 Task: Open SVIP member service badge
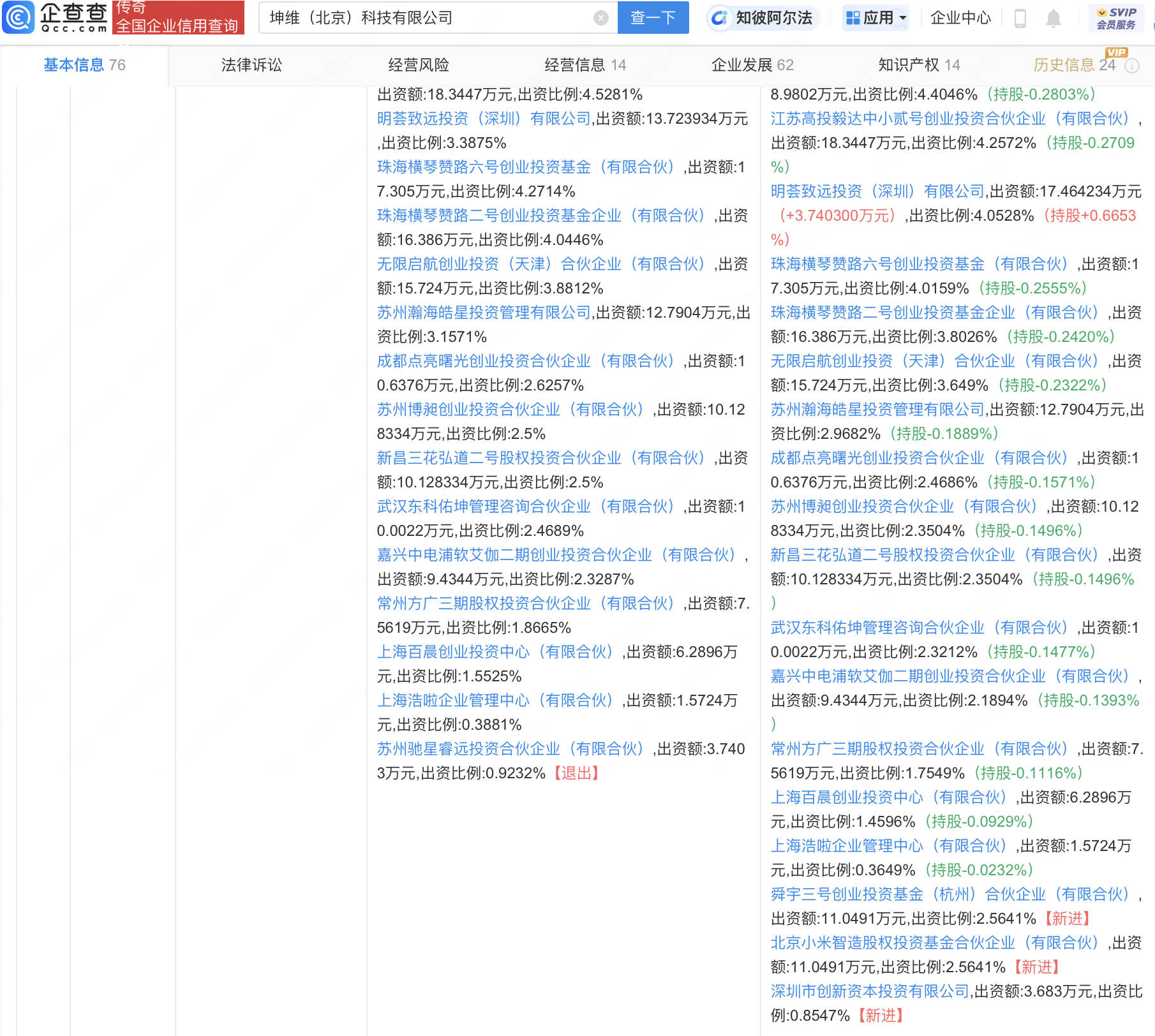tap(1116, 18)
